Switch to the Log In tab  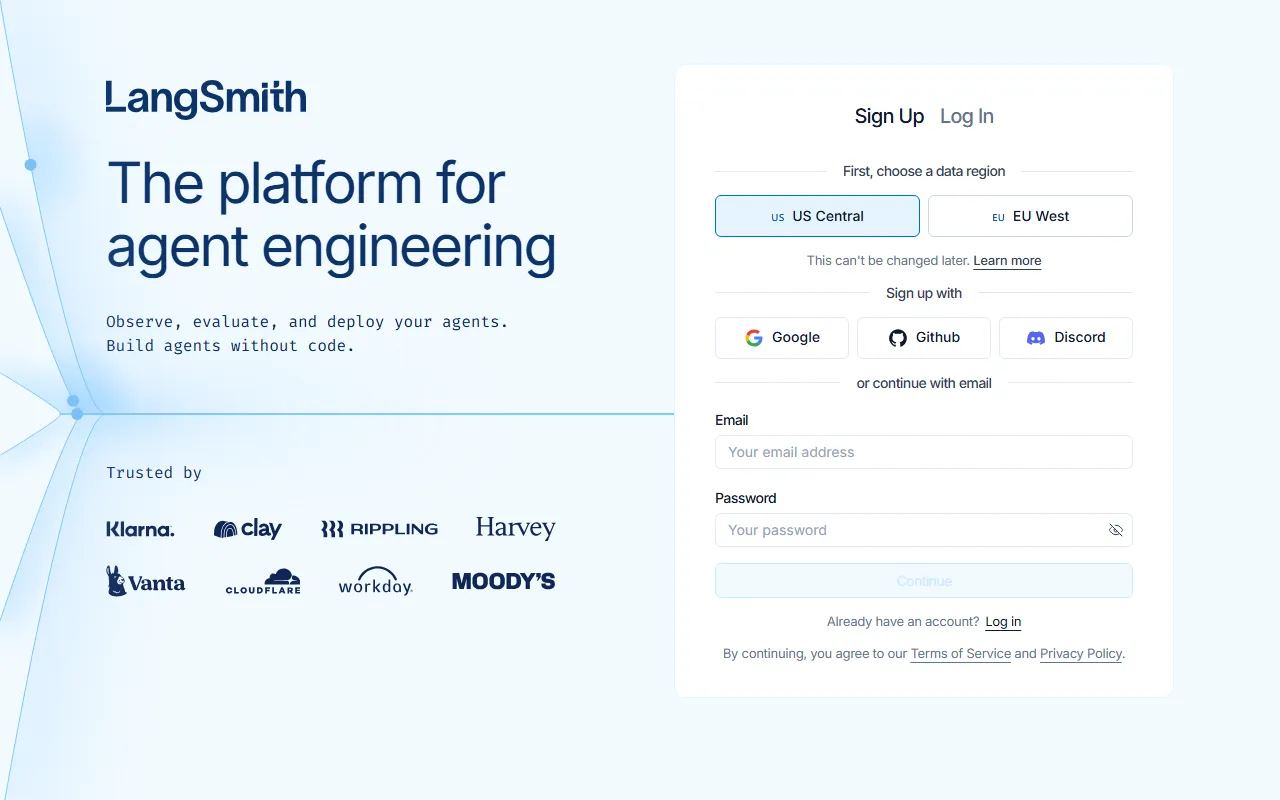tap(966, 116)
